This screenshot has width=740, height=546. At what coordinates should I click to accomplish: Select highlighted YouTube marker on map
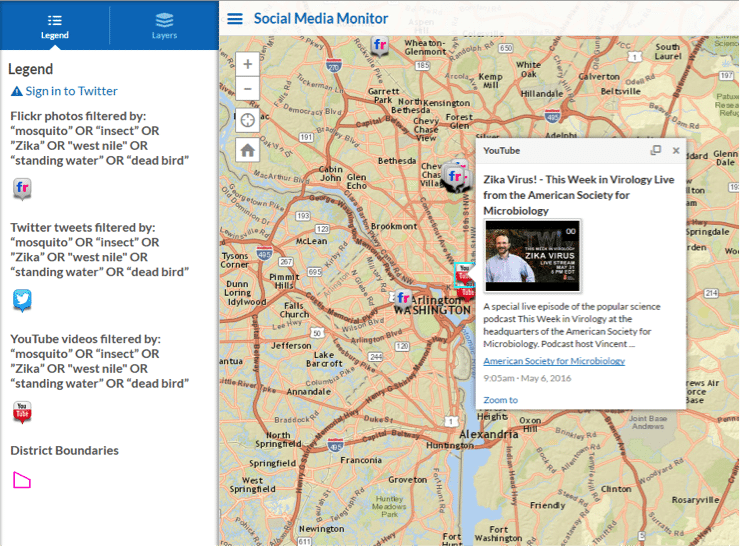[x=464, y=275]
